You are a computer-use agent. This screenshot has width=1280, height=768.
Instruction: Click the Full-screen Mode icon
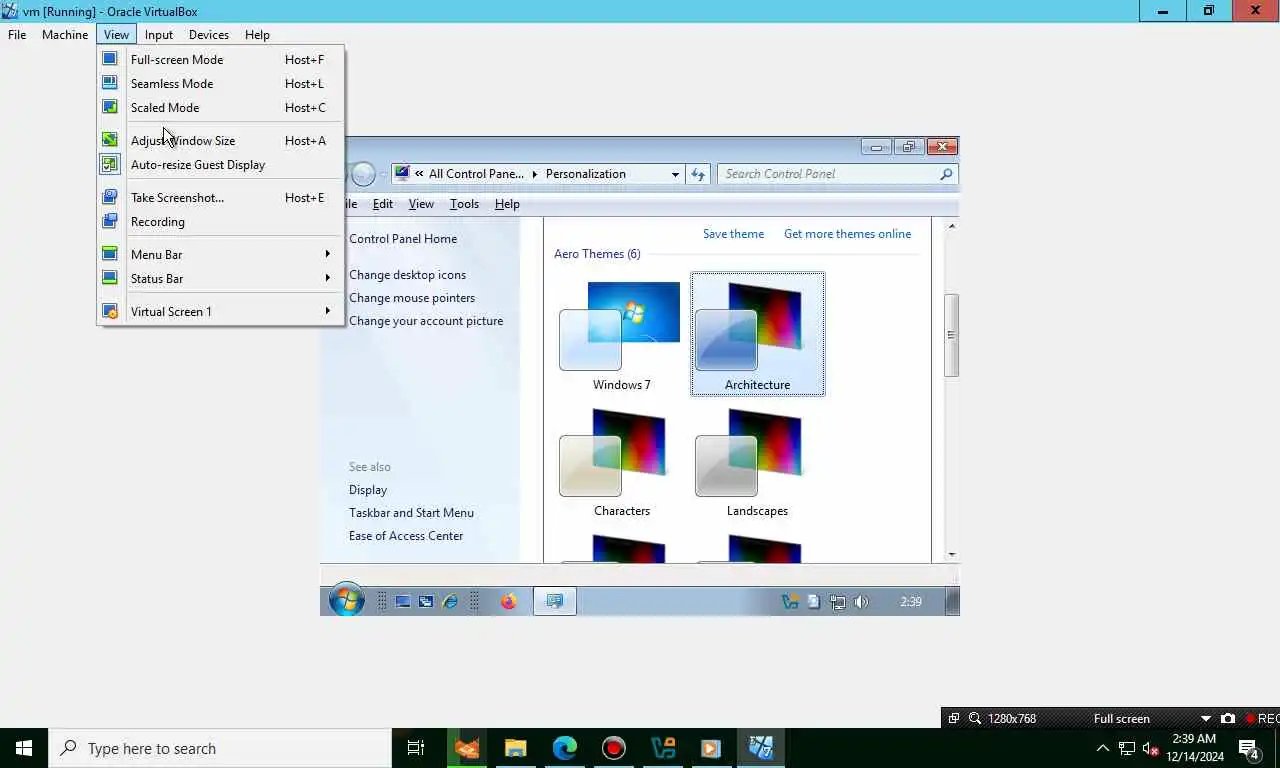pyautogui.click(x=110, y=59)
